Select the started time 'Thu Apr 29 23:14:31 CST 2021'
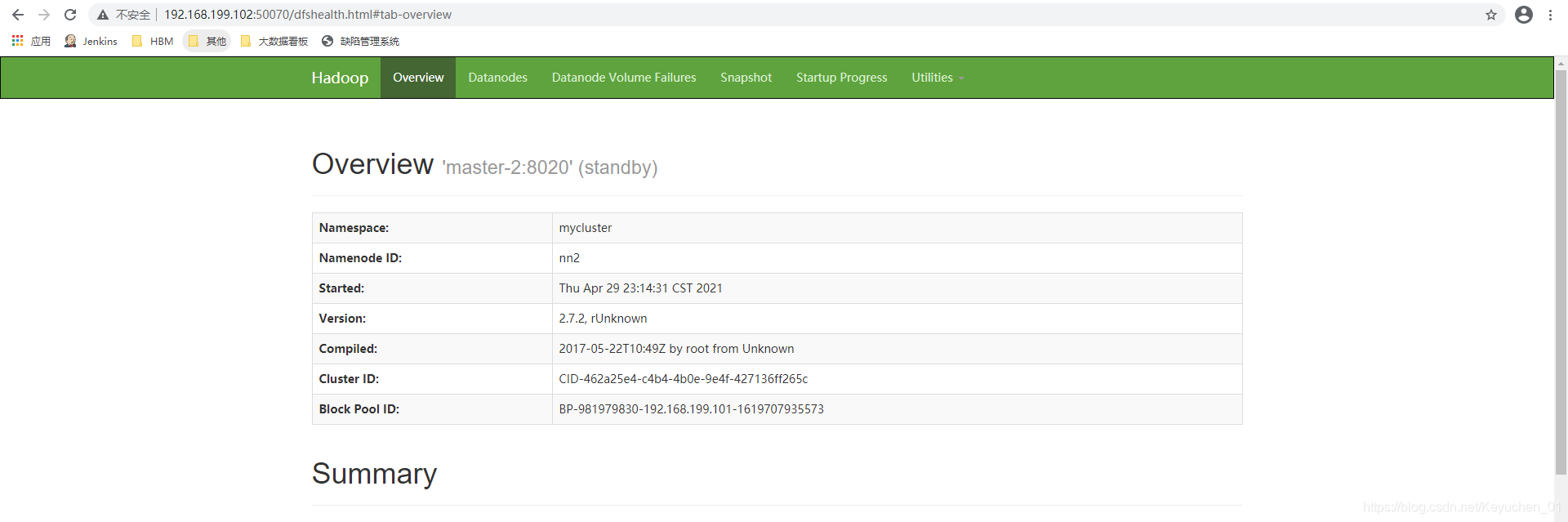This screenshot has width=1568, height=522. (640, 288)
